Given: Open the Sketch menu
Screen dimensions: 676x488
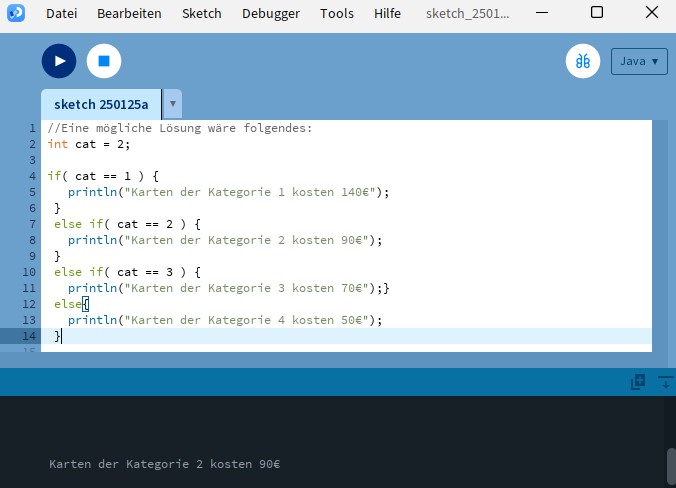Looking at the screenshot, I should click(x=202, y=14).
